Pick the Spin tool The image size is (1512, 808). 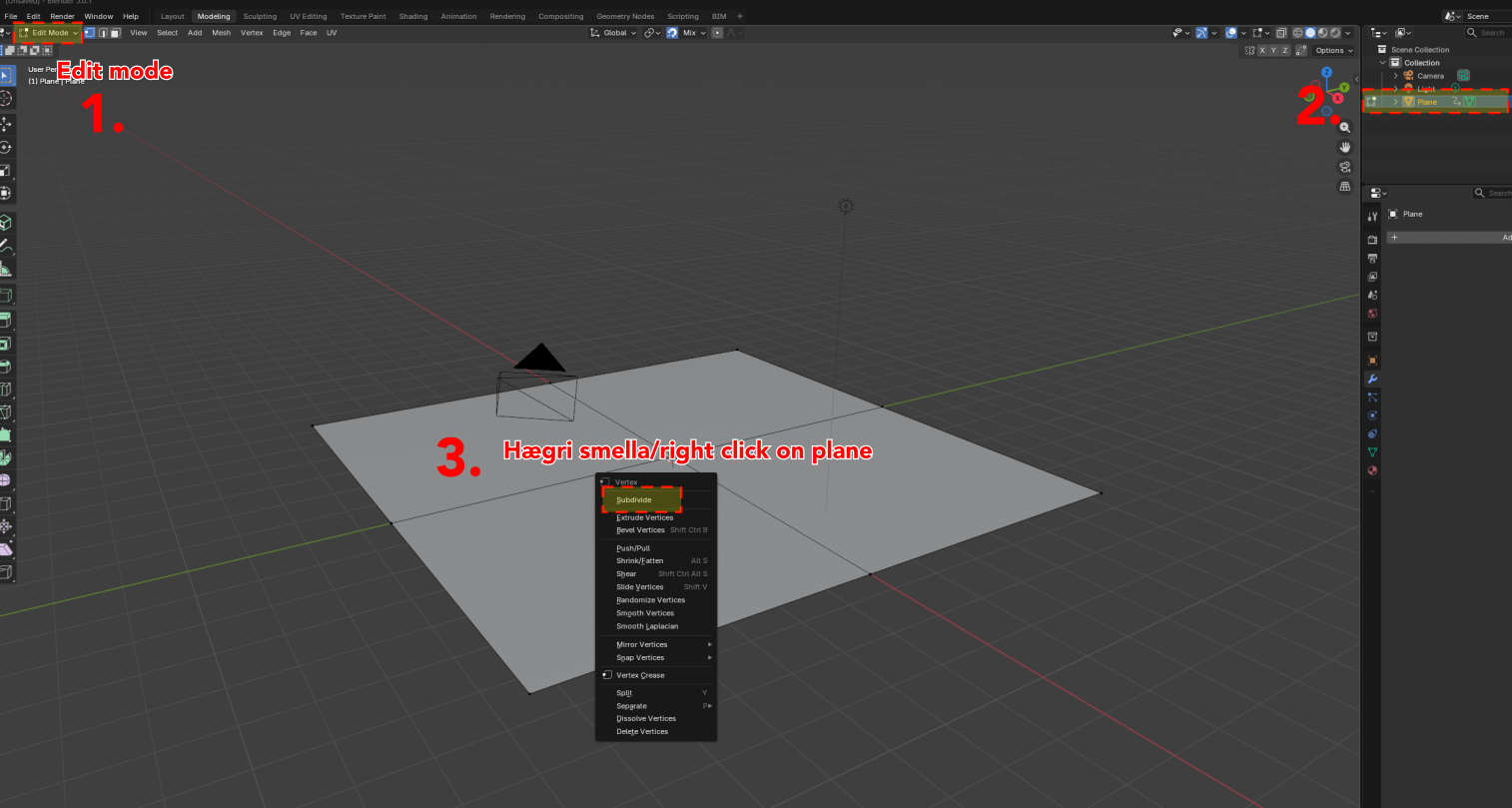[5, 457]
